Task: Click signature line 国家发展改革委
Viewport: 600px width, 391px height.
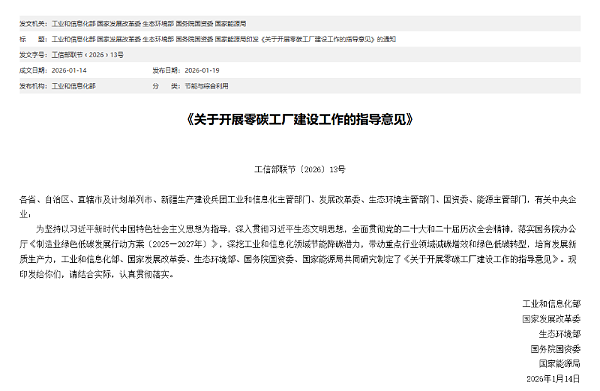Action: (x=552, y=319)
